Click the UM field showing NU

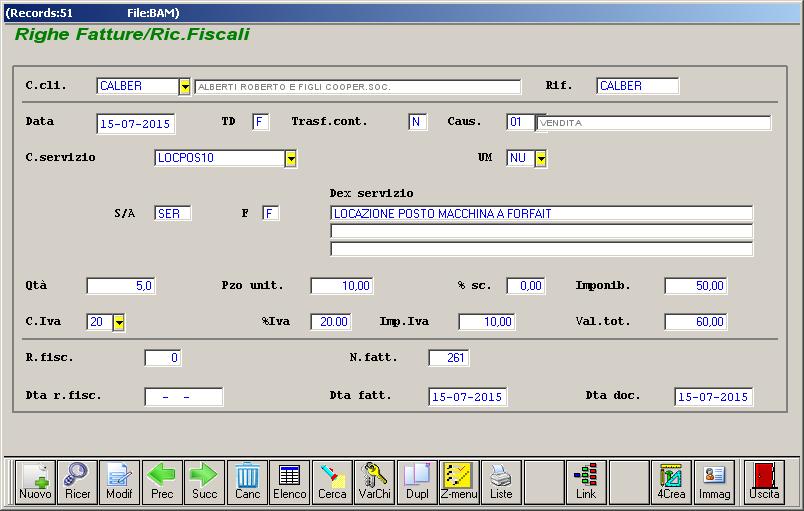pyautogui.click(x=520, y=158)
